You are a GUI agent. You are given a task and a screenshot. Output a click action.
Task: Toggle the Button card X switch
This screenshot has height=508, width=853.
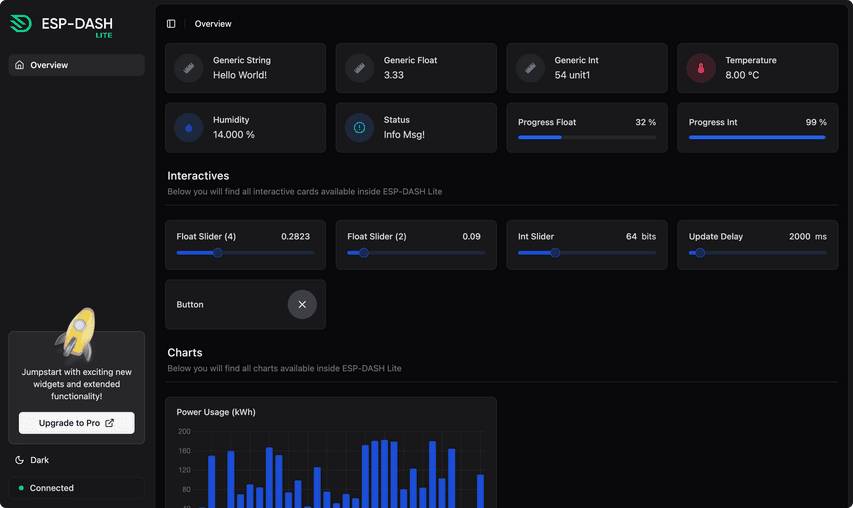pos(302,304)
